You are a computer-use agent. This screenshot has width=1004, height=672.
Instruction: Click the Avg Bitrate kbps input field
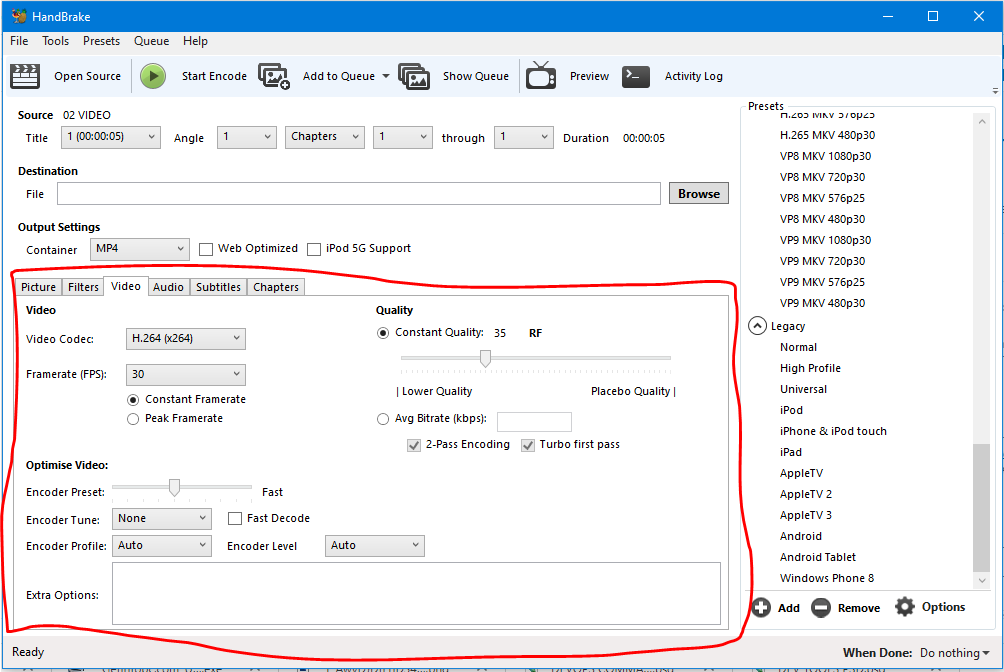(x=534, y=422)
